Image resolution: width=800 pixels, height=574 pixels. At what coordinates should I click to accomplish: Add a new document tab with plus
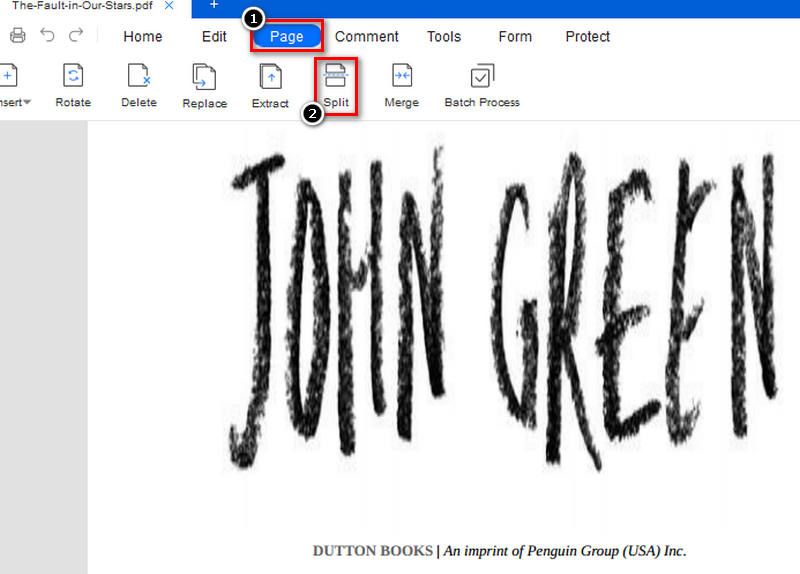(x=214, y=5)
